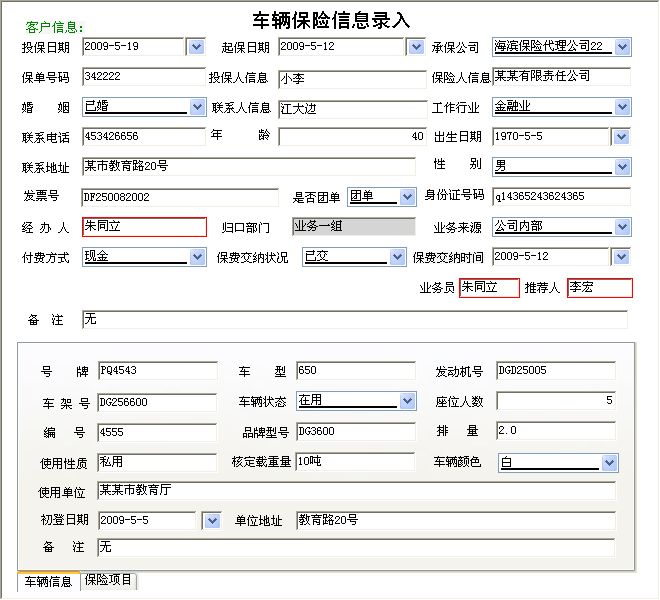This screenshot has width=660, height=600.
Task: Click the 联系地址 address field
Action: (x=248, y=166)
